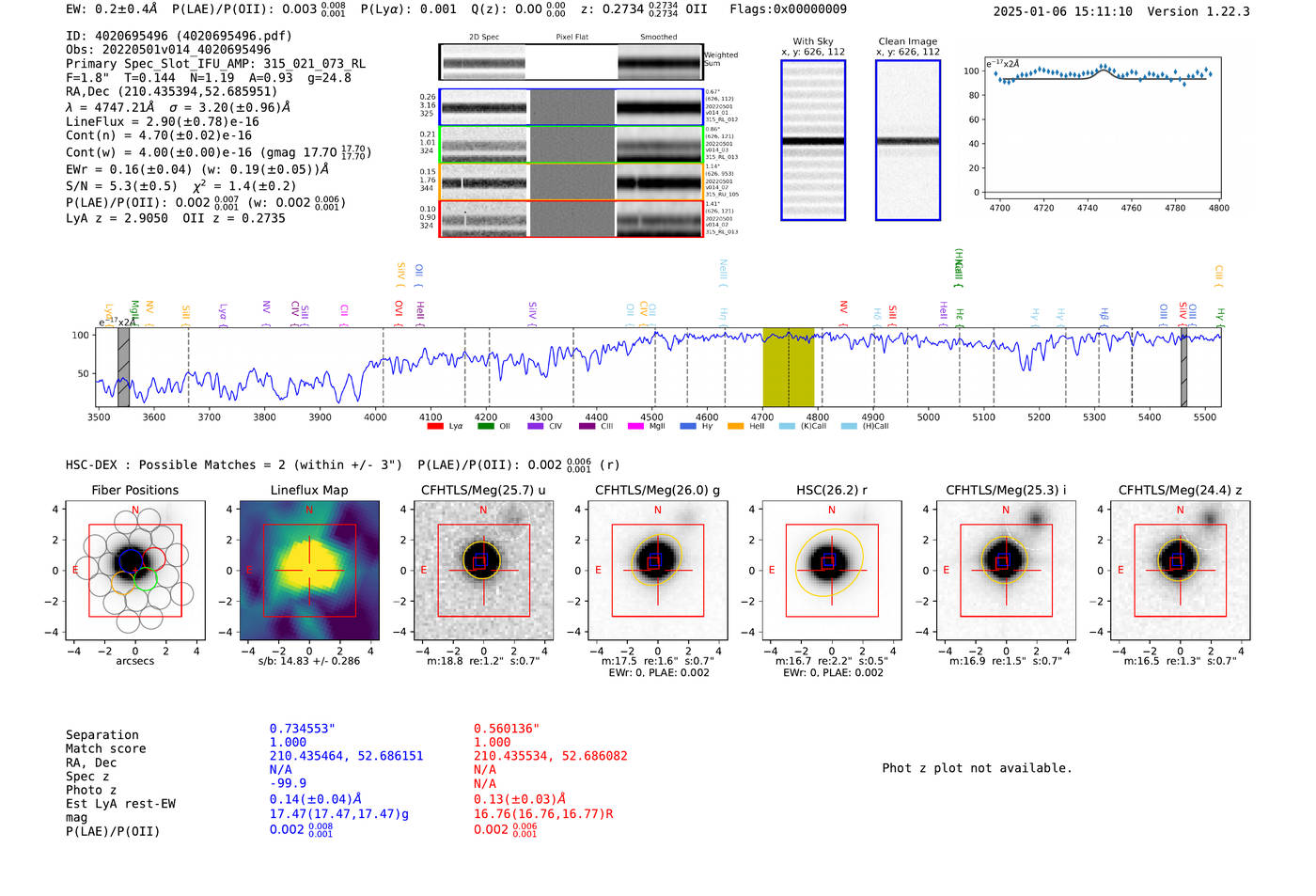Click the yellow highlighted line region in spectrum
1316x896 pixels.
(x=789, y=368)
